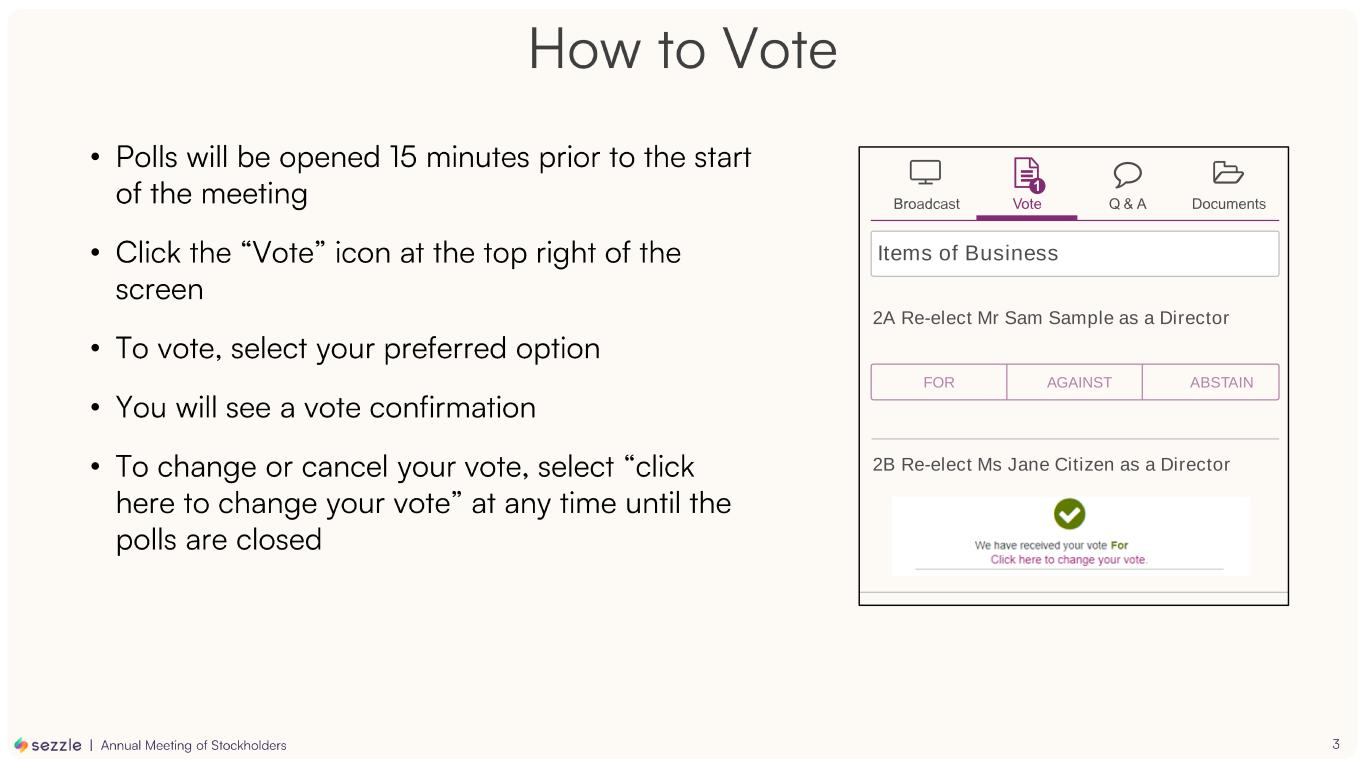
Task: Click the "How to Vote" slide title
Action: (x=682, y=48)
